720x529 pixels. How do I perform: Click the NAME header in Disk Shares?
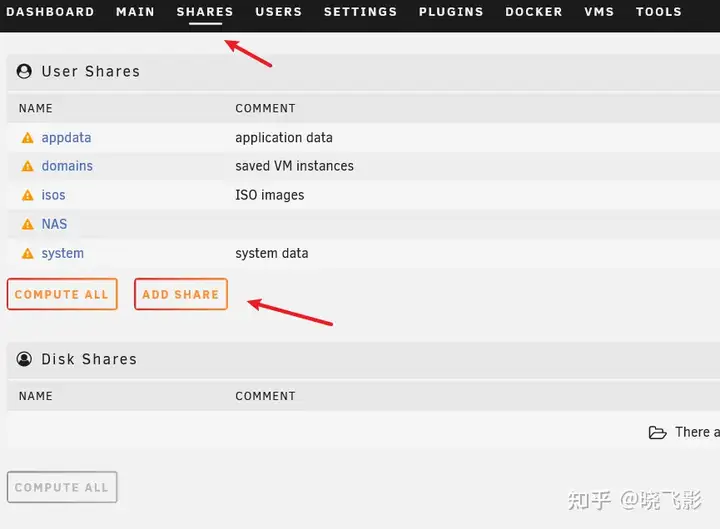[35, 396]
